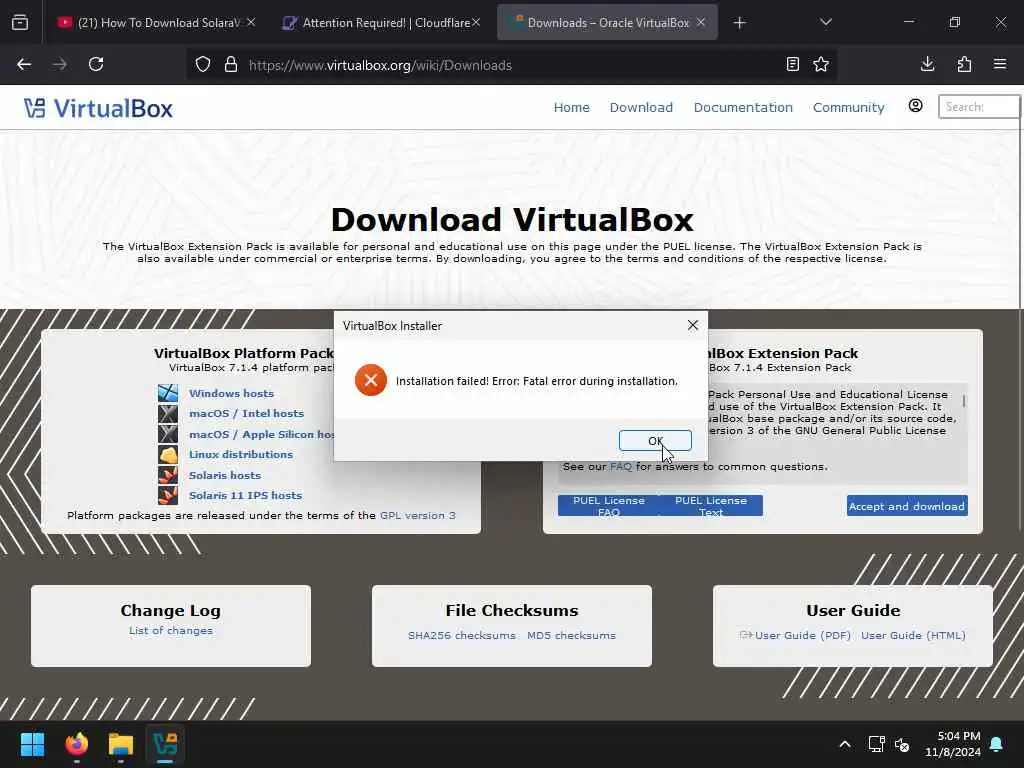Click the site security padlock icon
This screenshot has width=1024, height=768.
click(x=231, y=65)
